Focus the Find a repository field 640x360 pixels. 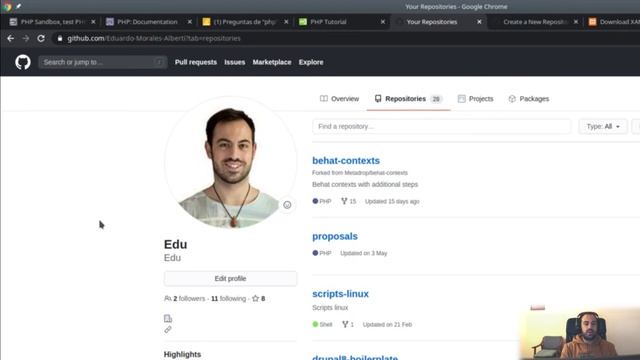point(442,127)
